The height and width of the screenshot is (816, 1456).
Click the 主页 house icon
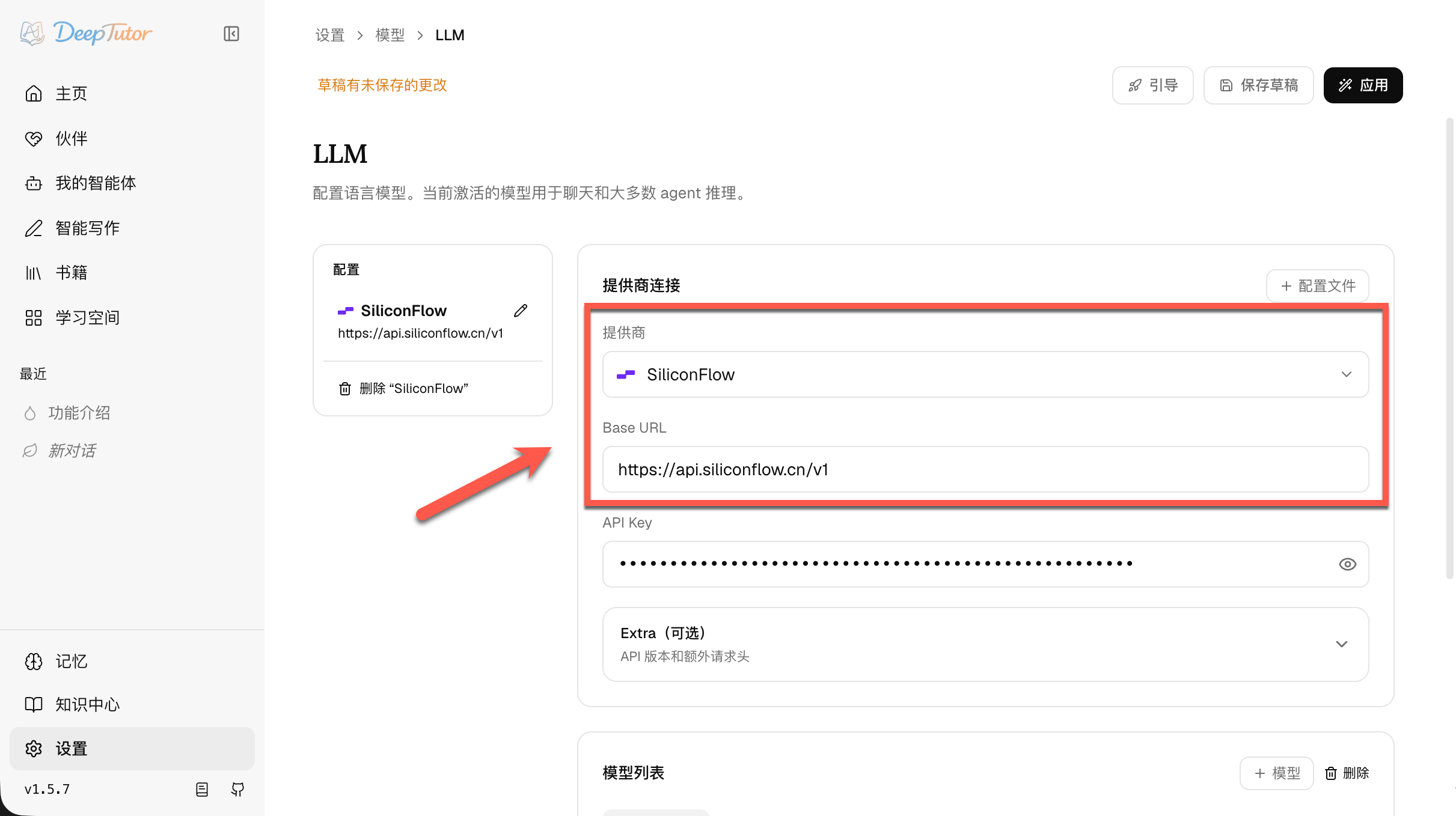34,94
